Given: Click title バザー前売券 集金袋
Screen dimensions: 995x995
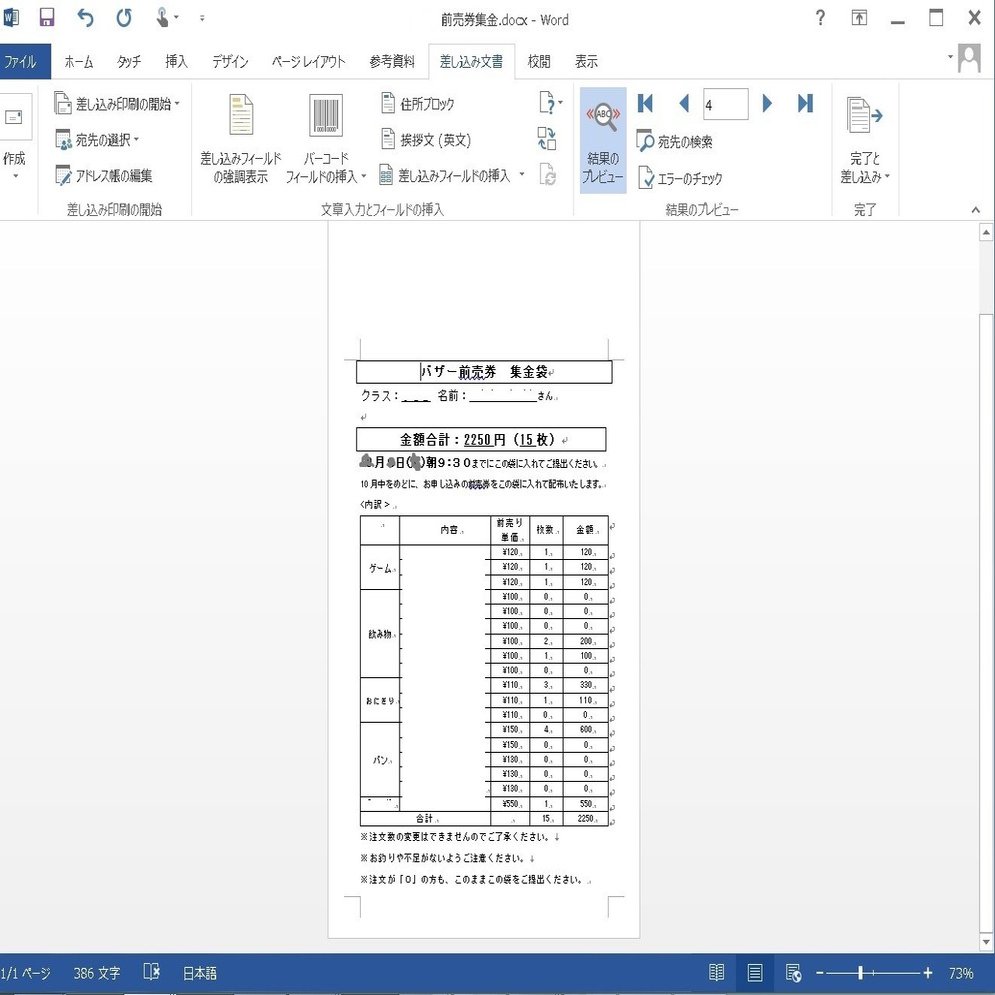Looking at the screenshot, I should pyautogui.click(x=484, y=372).
